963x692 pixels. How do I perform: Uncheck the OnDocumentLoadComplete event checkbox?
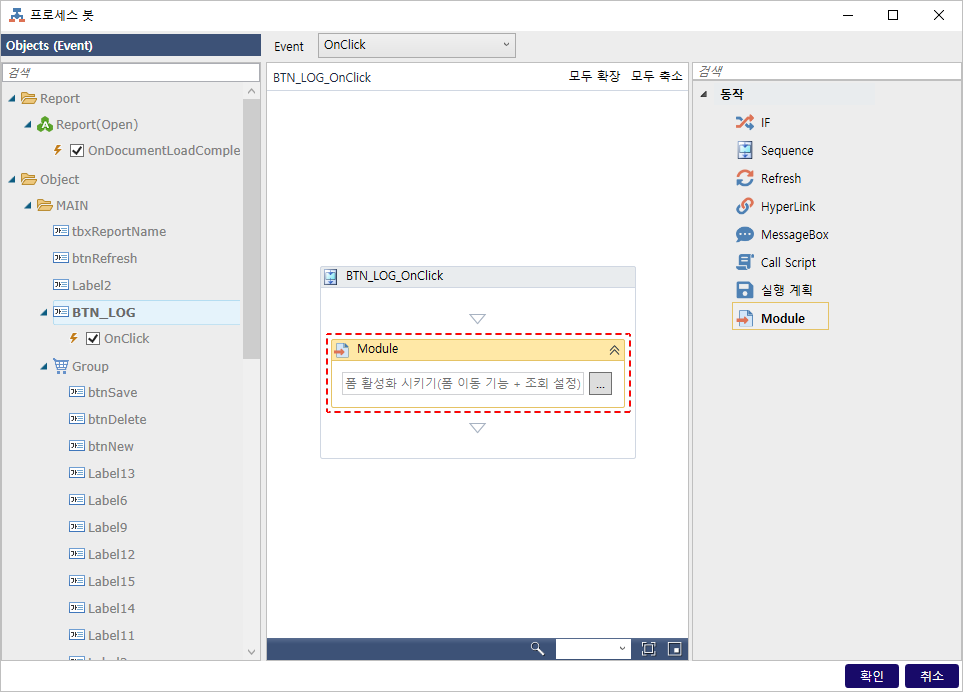(x=77, y=151)
